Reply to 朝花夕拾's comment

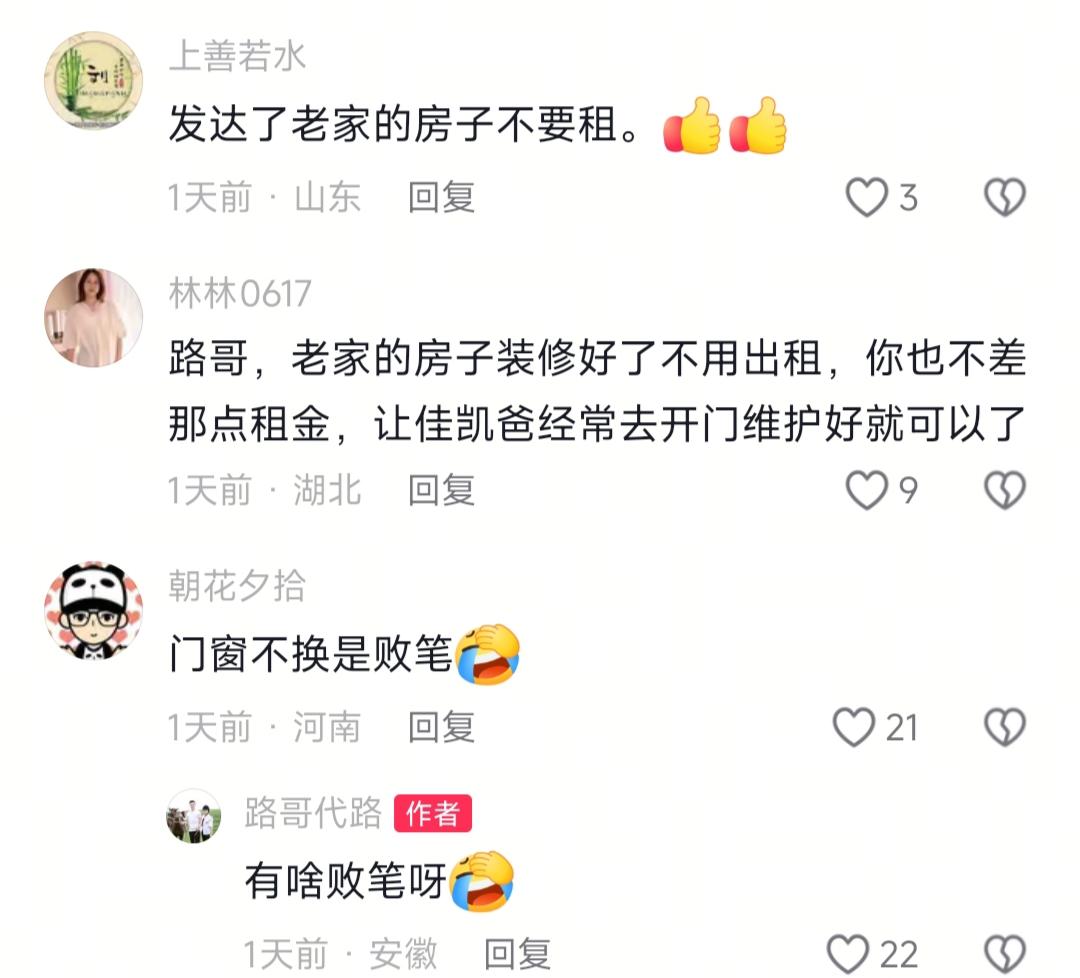coord(442,727)
